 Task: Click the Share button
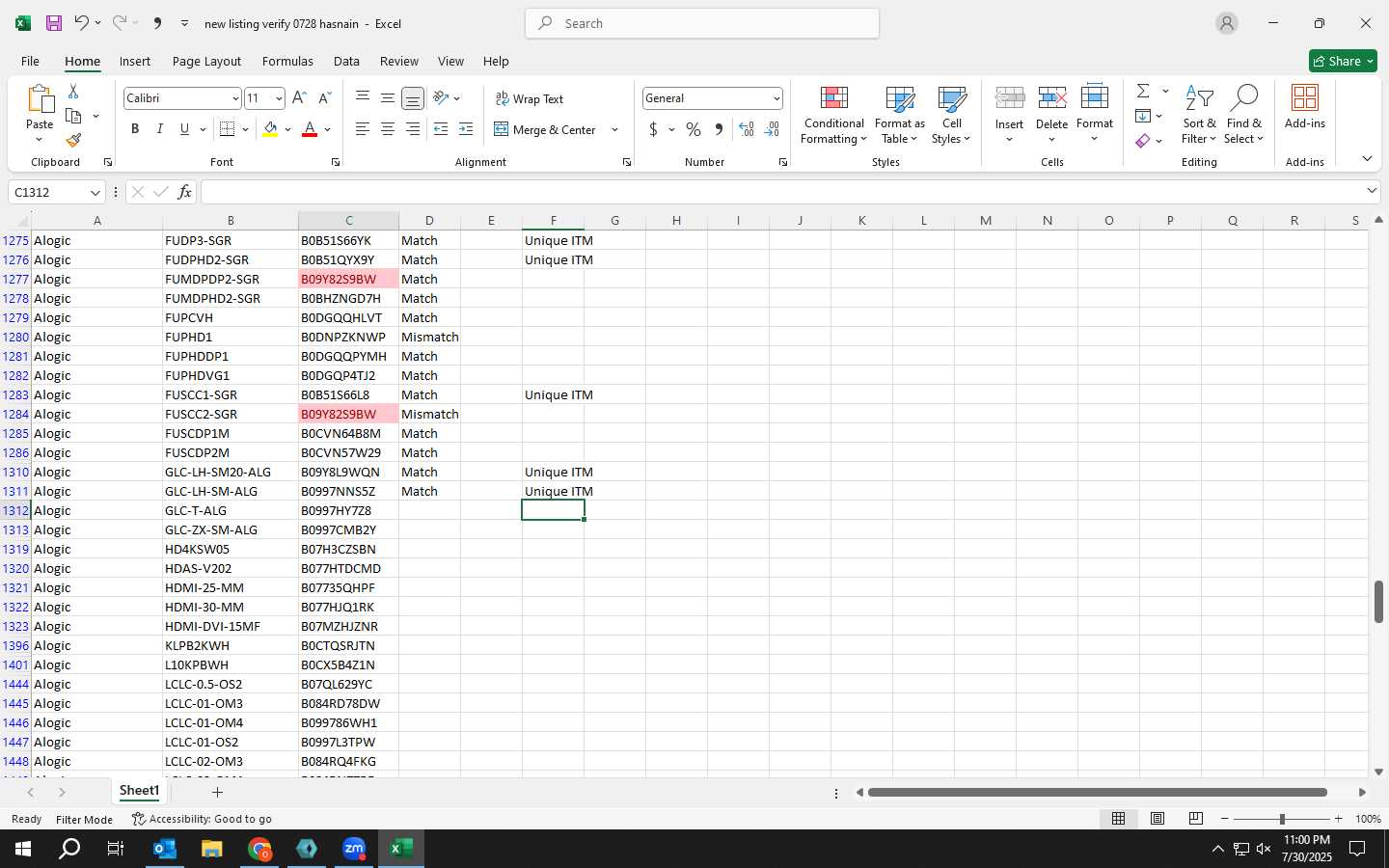point(1343,61)
